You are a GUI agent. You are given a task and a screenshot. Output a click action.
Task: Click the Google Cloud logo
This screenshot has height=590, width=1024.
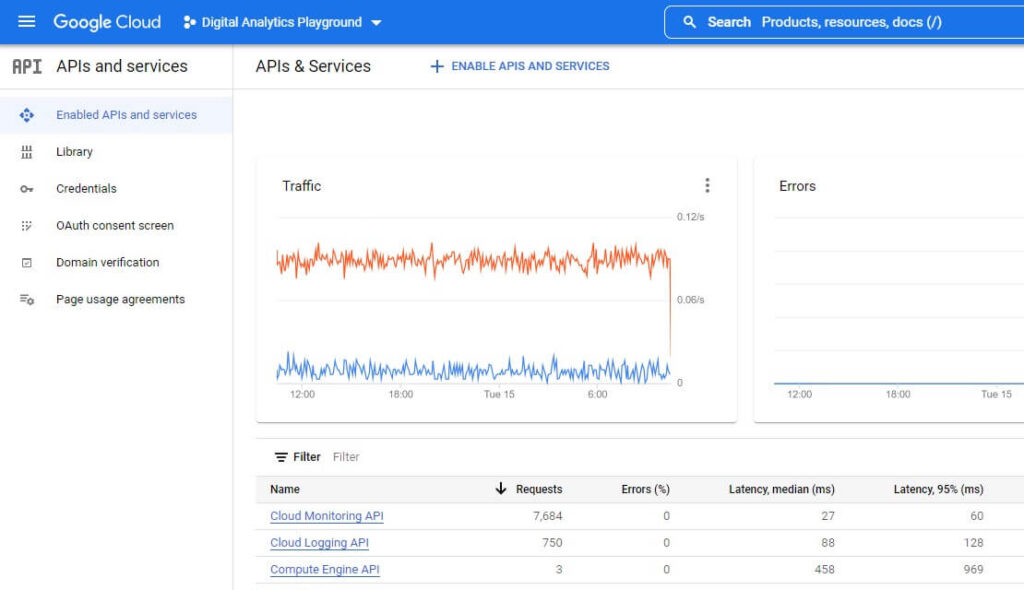[x=106, y=21]
